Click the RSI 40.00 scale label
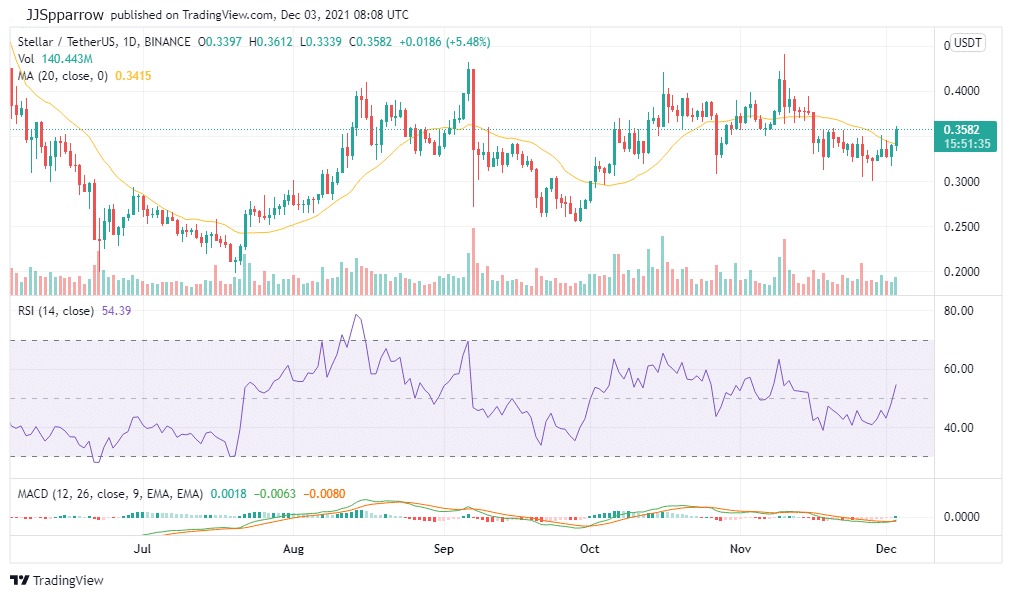 coord(958,428)
